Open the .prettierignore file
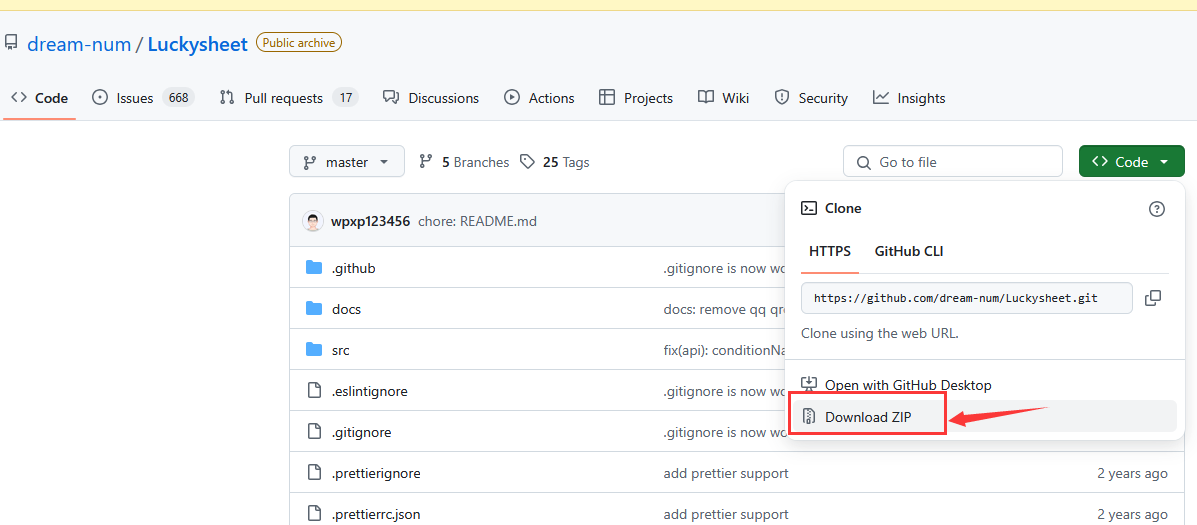This screenshot has height=525, width=1197. [376, 473]
